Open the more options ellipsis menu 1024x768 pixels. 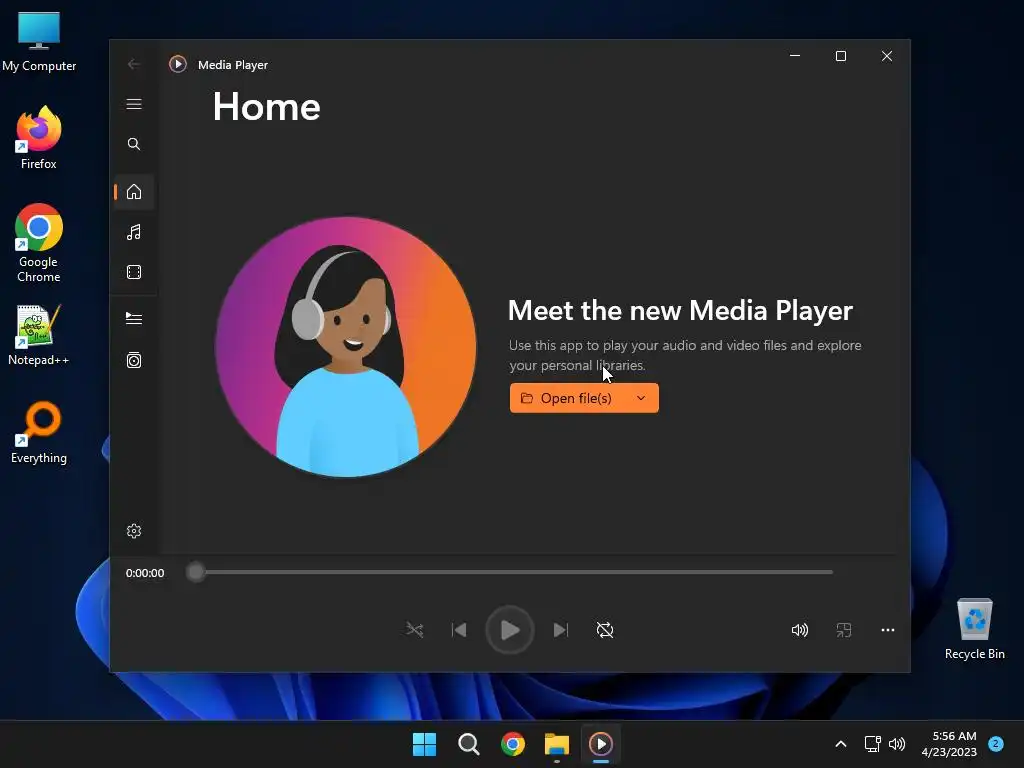pyautogui.click(x=888, y=630)
